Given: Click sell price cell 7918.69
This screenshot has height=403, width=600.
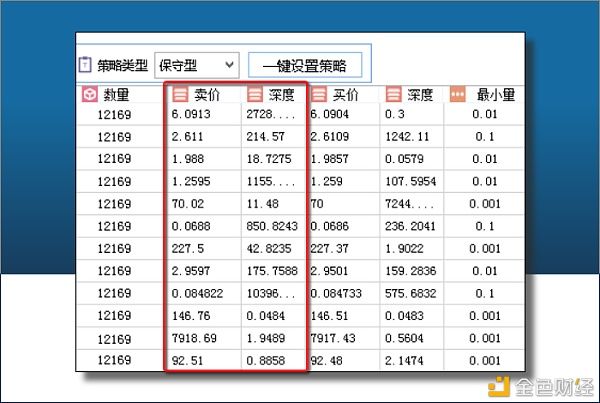Looking at the screenshot, I should pyautogui.click(x=194, y=338).
